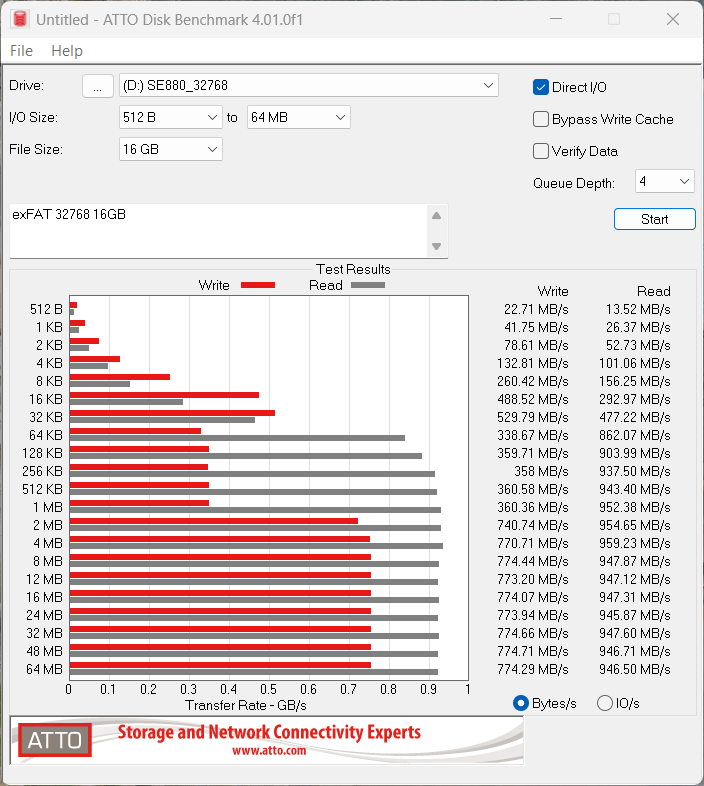Click the Write column header in results
Screen dimensions: 704x786
pos(553,291)
